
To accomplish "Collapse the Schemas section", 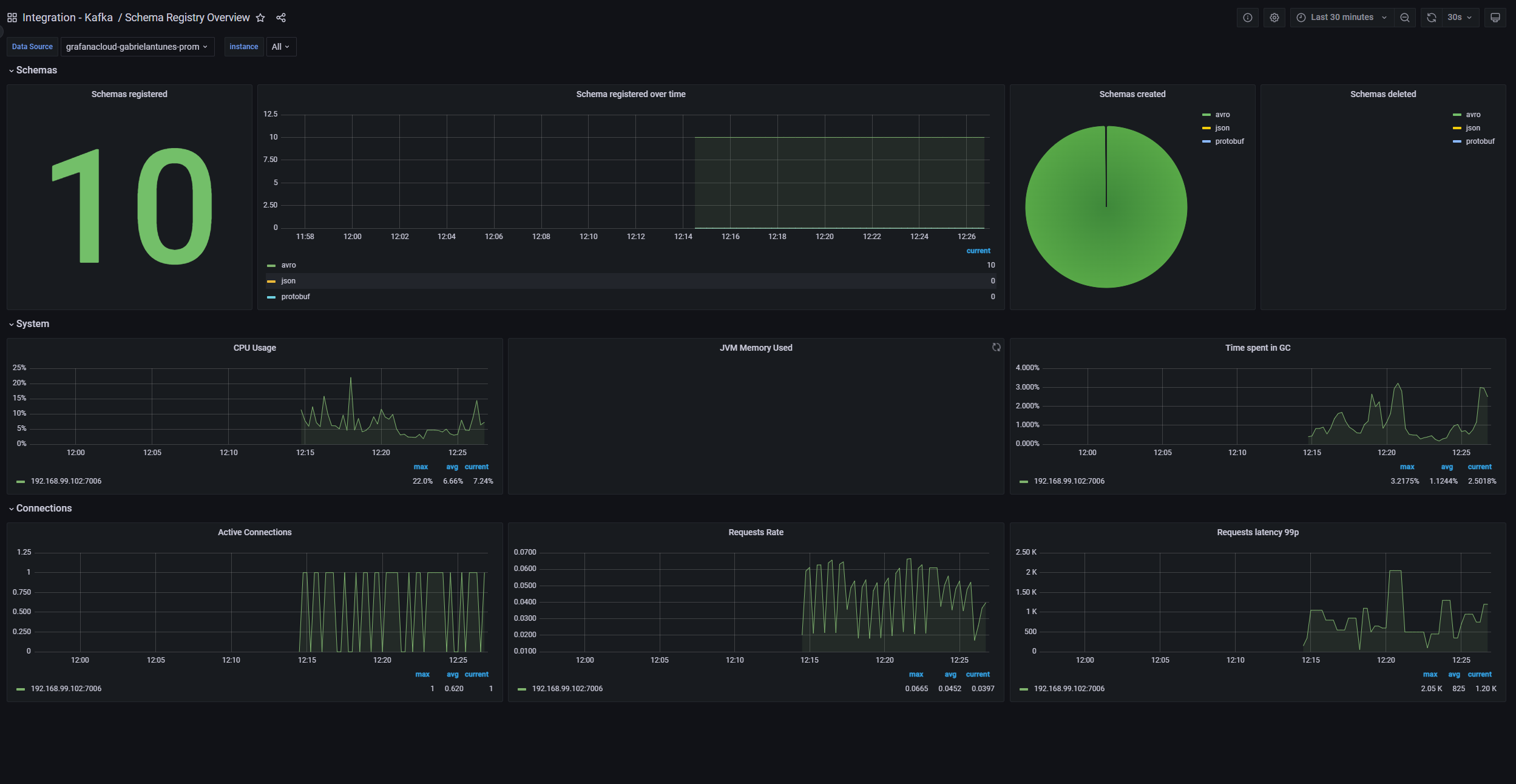I will (x=33, y=70).
